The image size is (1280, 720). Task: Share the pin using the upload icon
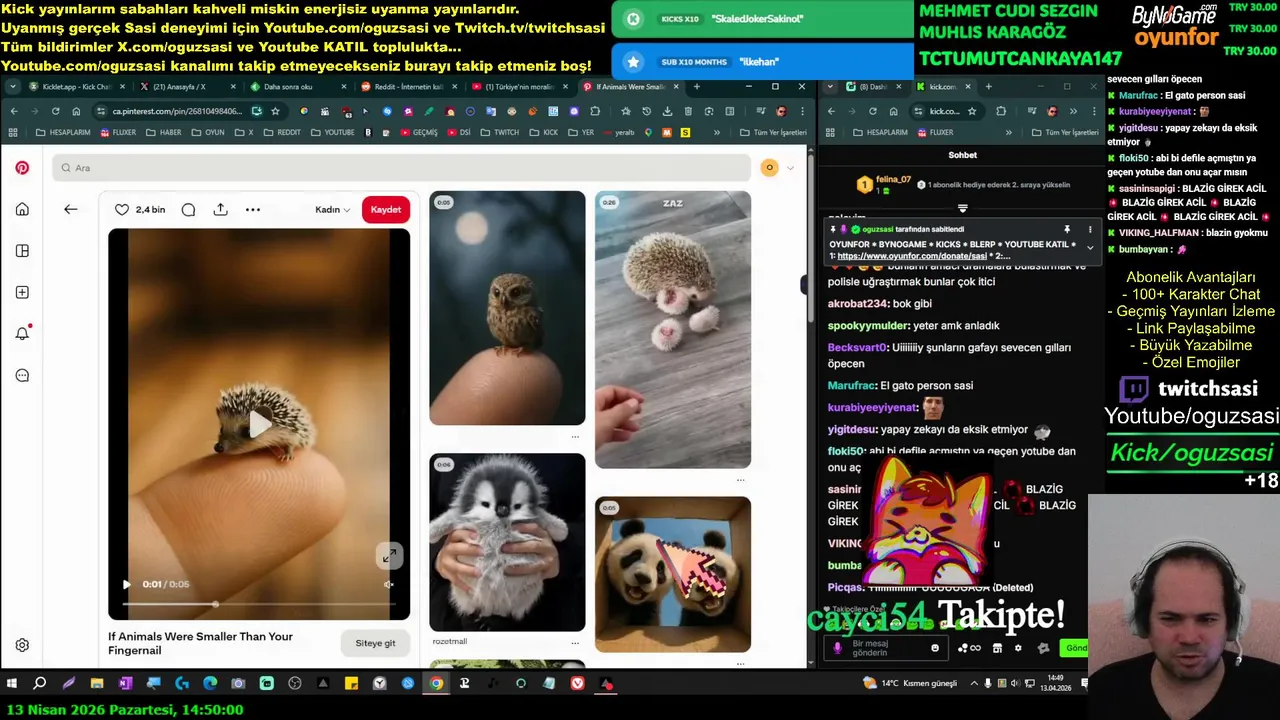coord(221,209)
